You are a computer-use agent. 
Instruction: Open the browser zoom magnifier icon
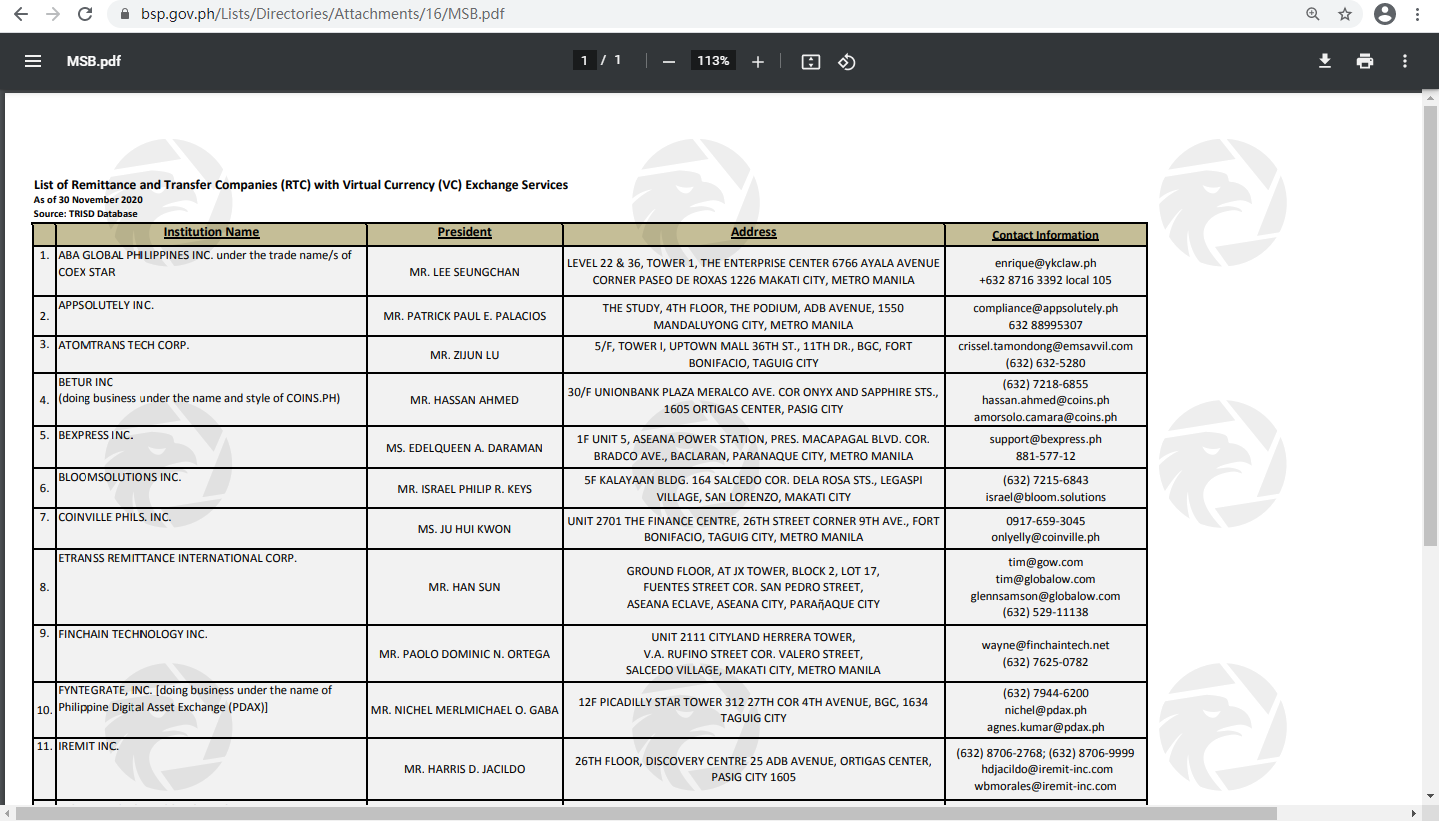pyautogui.click(x=1313, y=14)
